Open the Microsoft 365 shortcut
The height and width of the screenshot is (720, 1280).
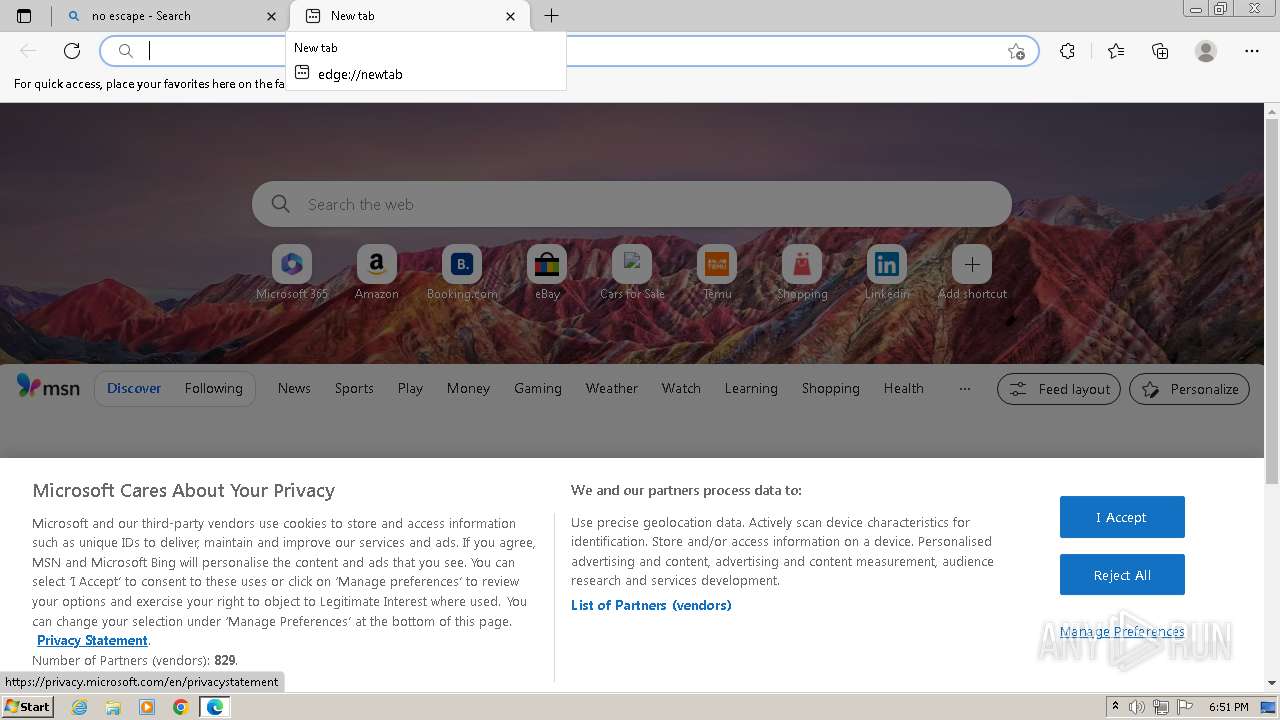(292, 272)
